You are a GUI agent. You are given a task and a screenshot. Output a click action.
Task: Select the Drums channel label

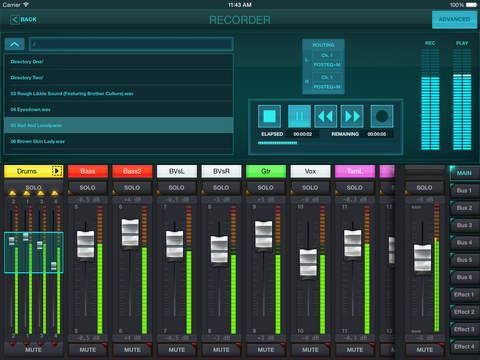[27, 171]
